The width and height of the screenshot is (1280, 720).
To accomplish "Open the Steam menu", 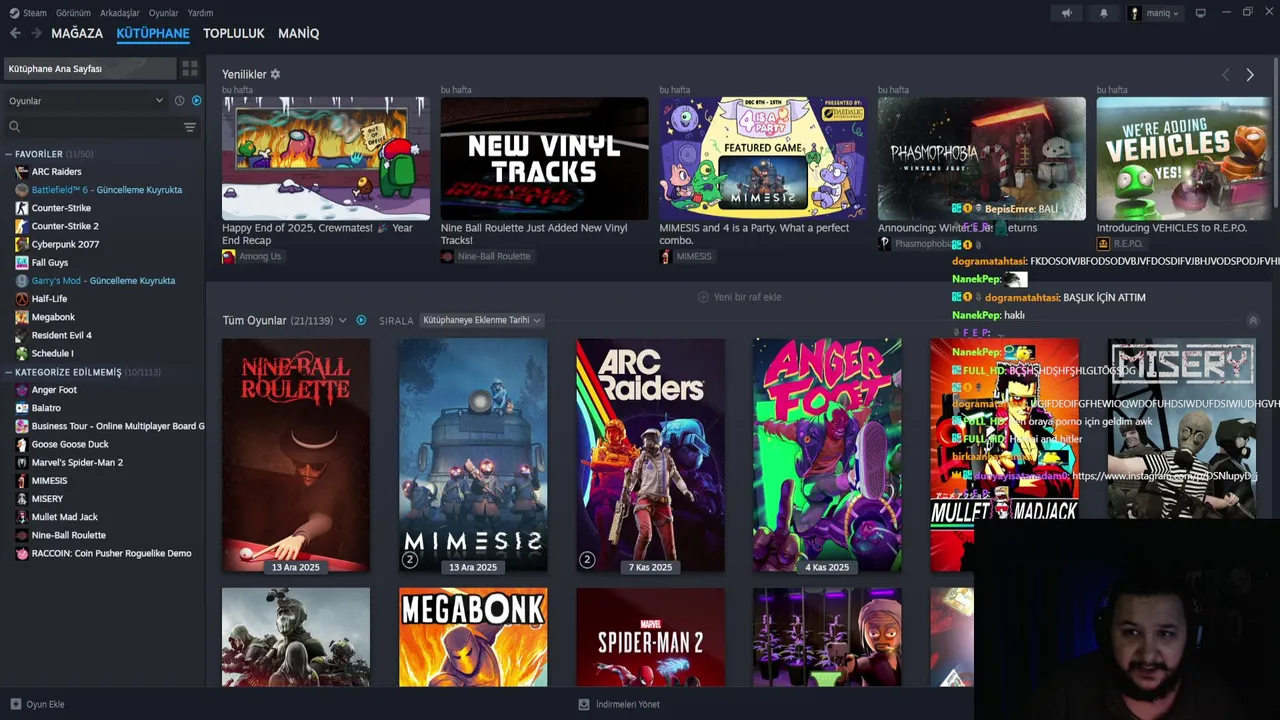I will pyautogui.click(x=28, y=13).
